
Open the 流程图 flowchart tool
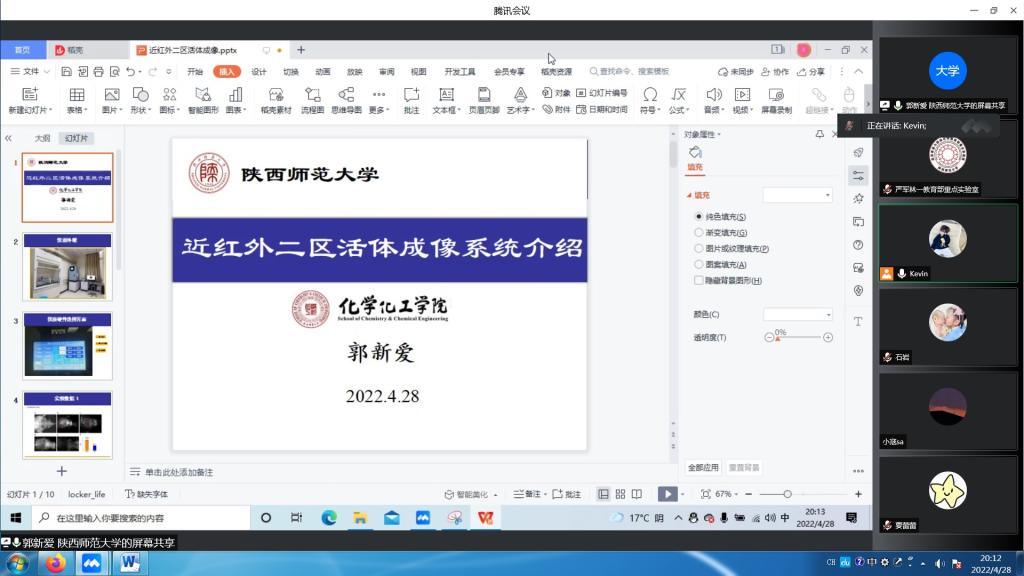(312, 101)
